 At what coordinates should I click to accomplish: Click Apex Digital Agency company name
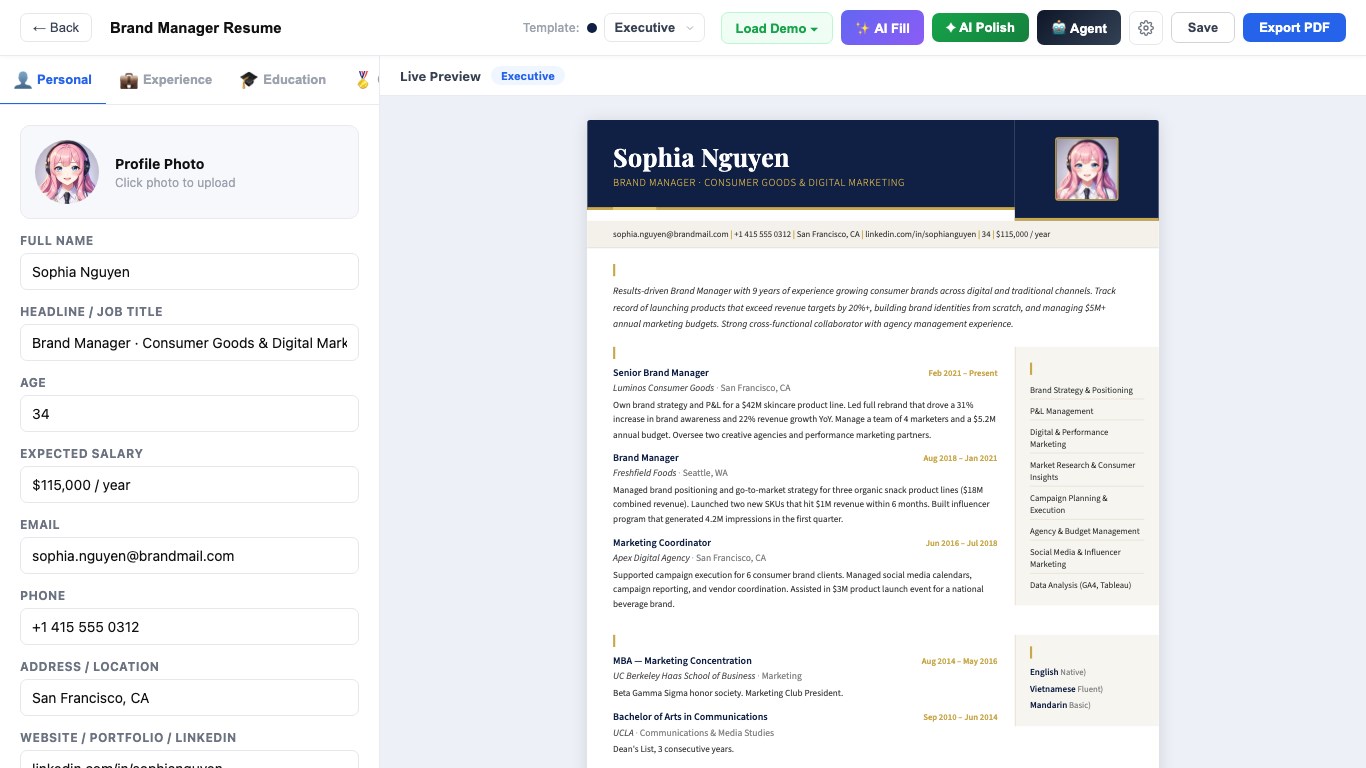[652, 558]
